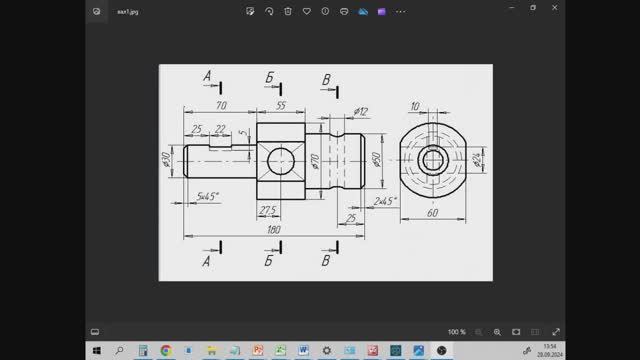Rotate the image with the rotate icon

tap(269, 11)
